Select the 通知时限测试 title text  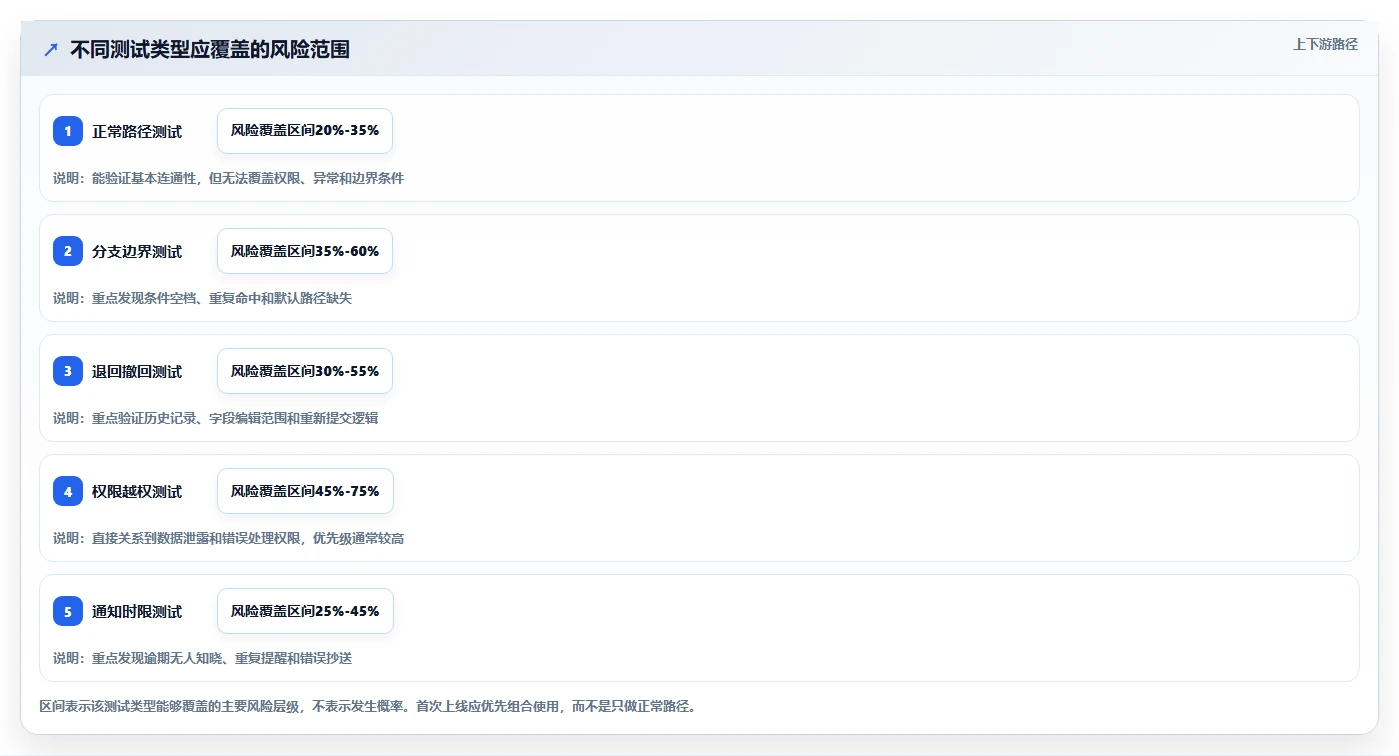click(x=137, y=611)
